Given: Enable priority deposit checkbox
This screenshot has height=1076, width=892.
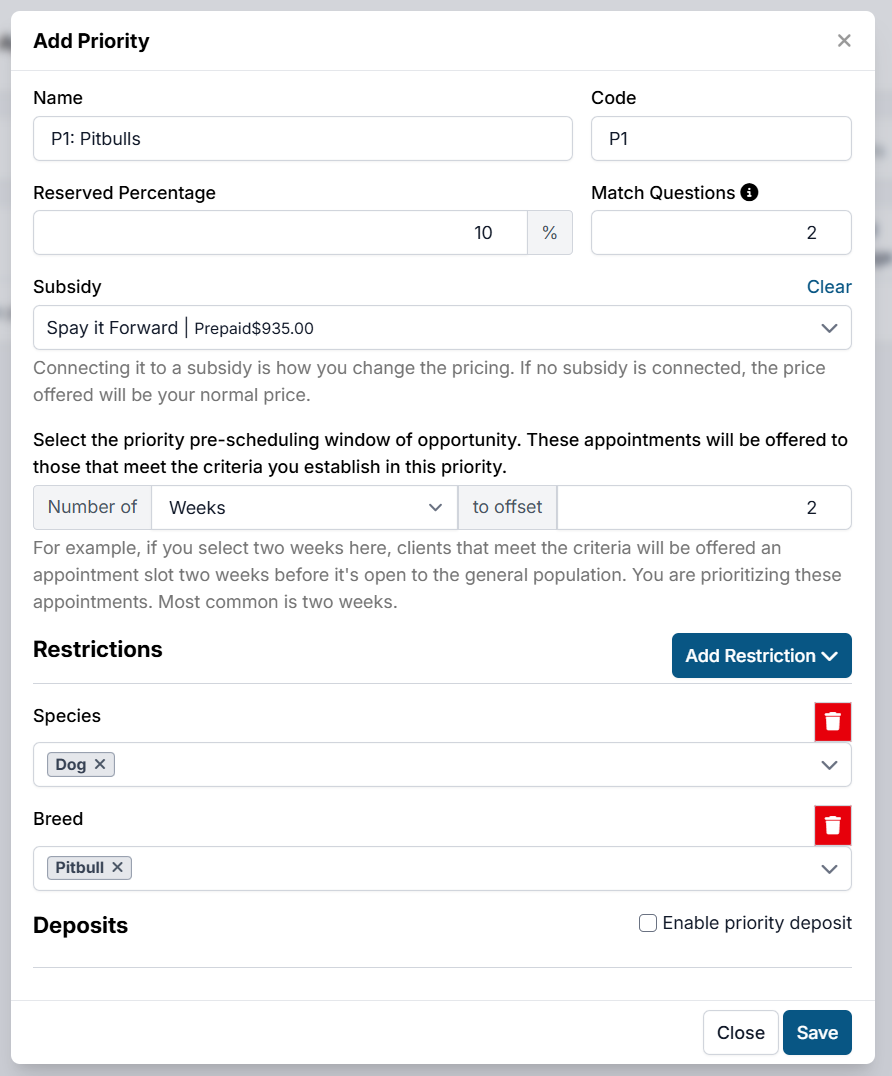Looking at the screenshot, I should 648,923.
